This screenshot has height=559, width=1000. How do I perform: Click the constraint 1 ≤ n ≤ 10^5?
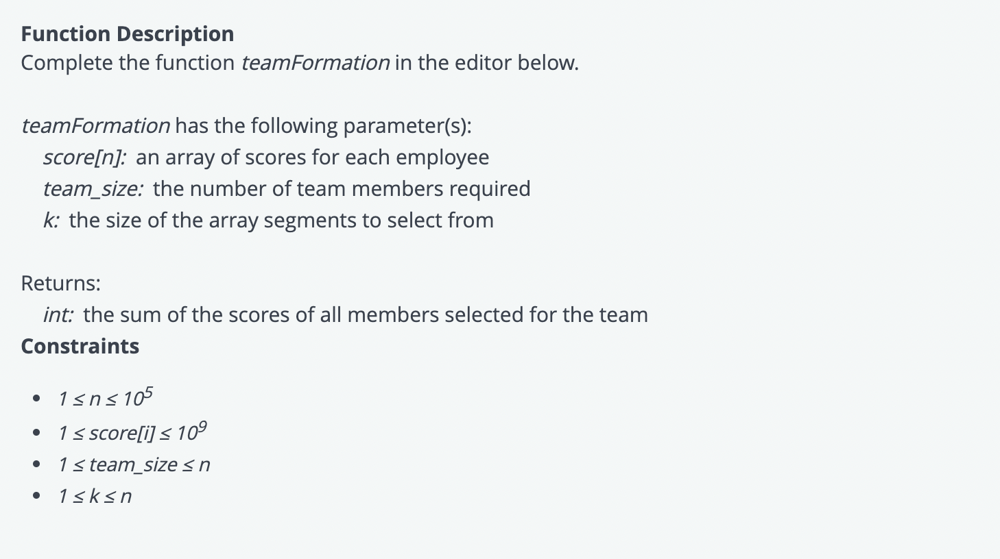(105, 398)
